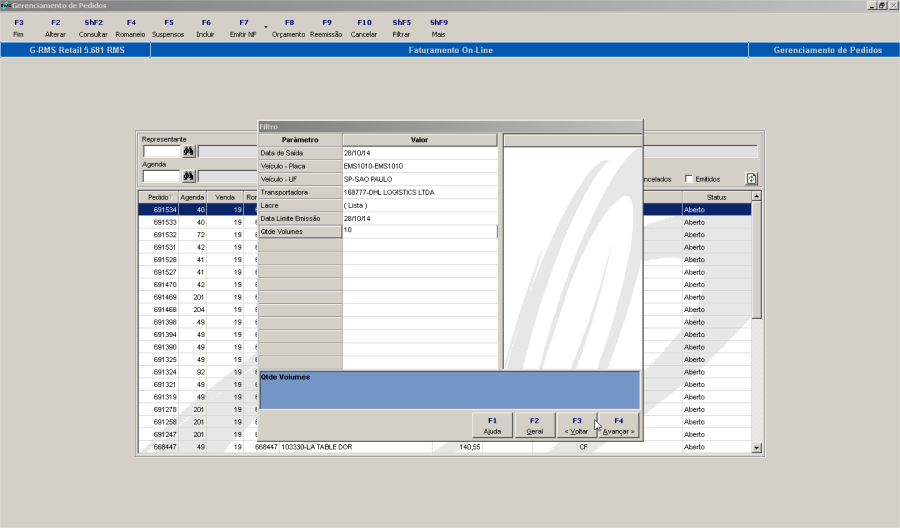Click the green refresh icon beside Emitidos

751,179
